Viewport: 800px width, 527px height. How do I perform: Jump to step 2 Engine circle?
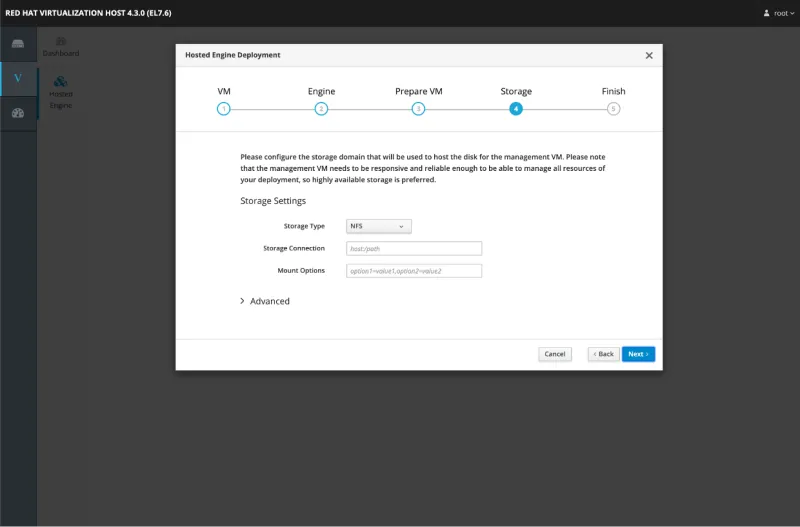pyautogui.click(x=321, y=109)
